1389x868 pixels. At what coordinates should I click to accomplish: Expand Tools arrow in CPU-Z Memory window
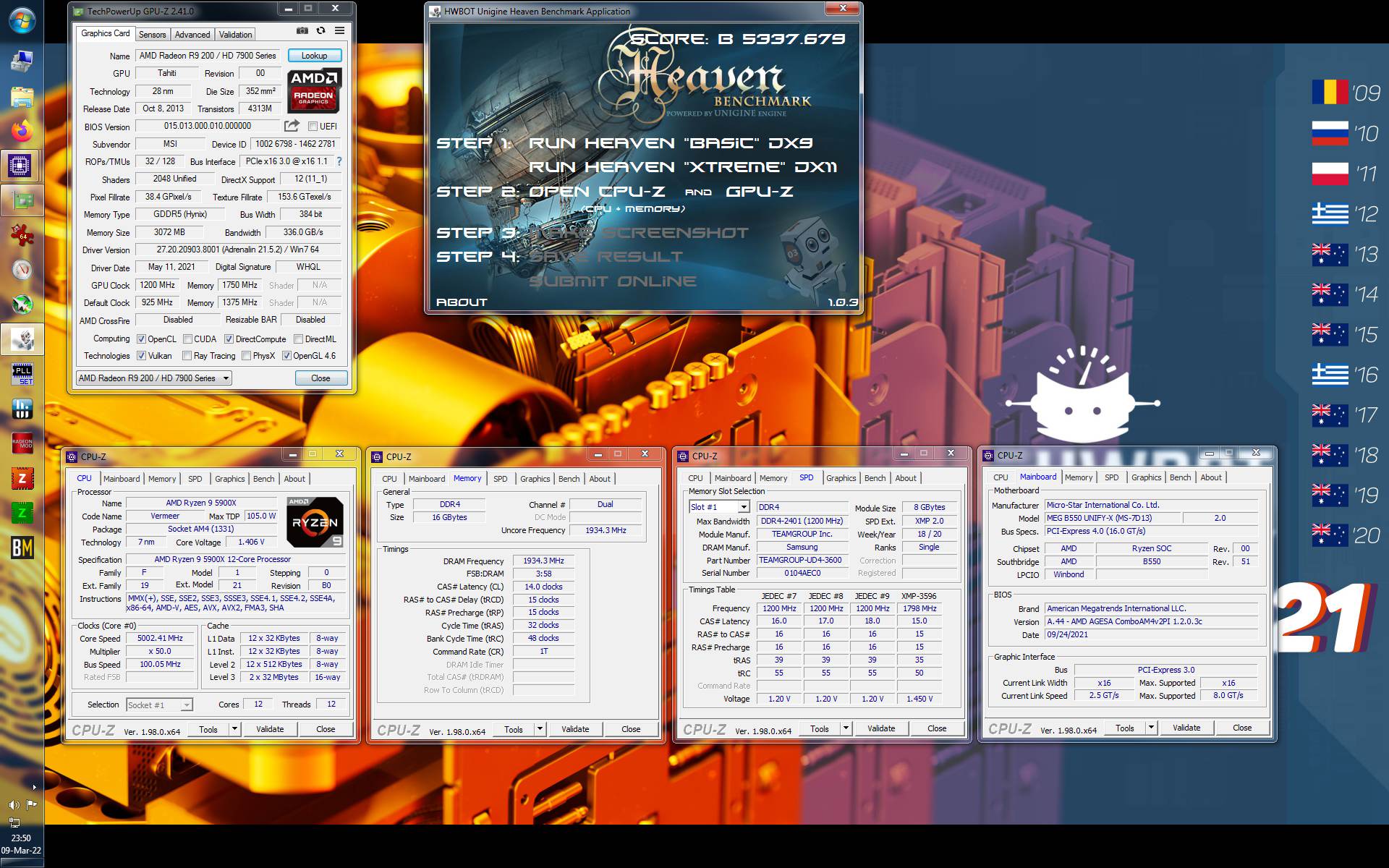pyautogui.click(x=540, y=729)
